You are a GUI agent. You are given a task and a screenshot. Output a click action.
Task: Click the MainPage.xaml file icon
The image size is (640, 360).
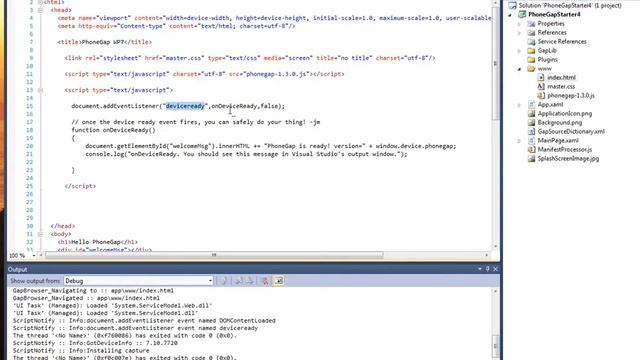coord(531,140)
